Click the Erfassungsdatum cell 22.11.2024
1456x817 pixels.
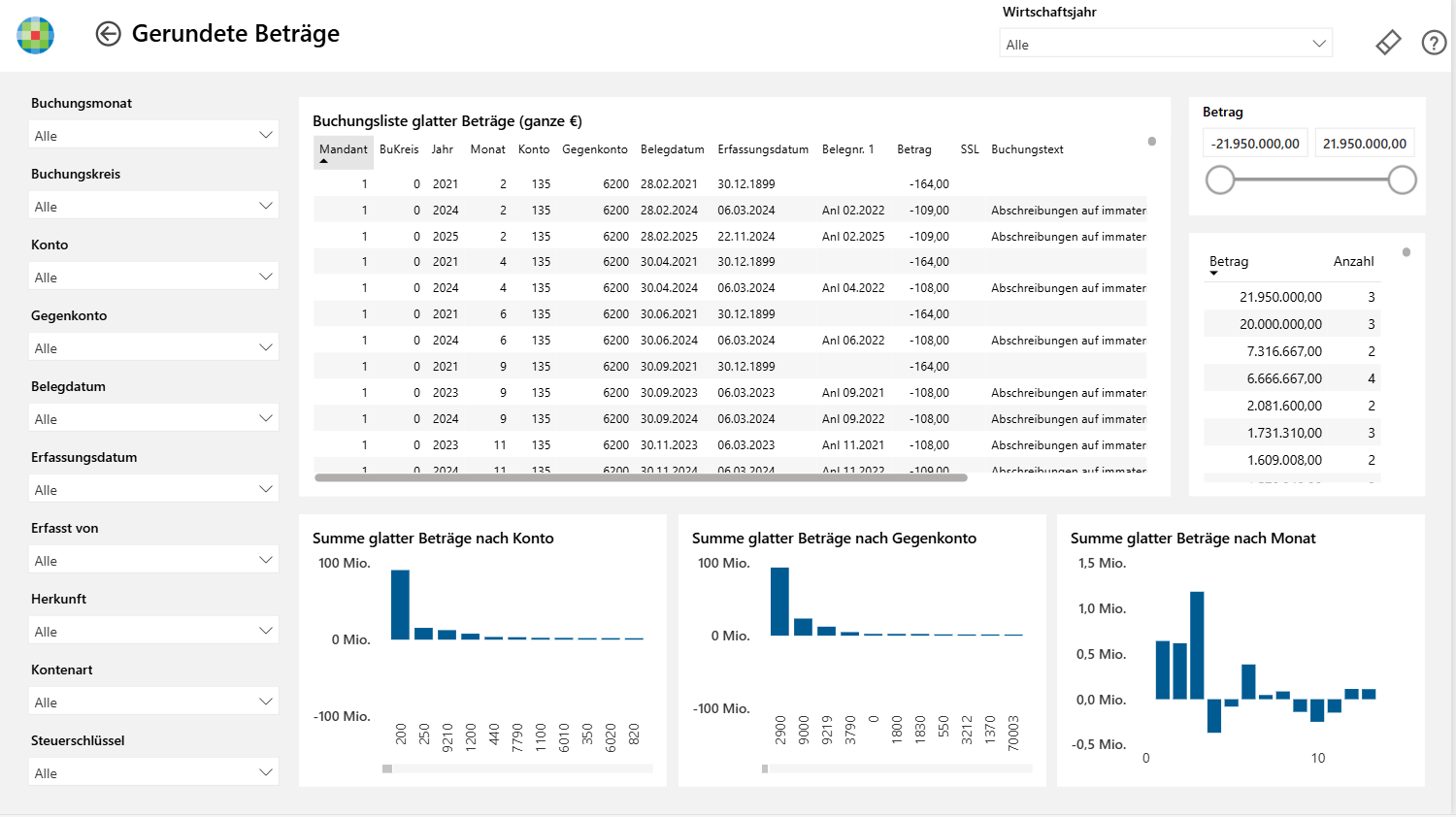(746, 236)
